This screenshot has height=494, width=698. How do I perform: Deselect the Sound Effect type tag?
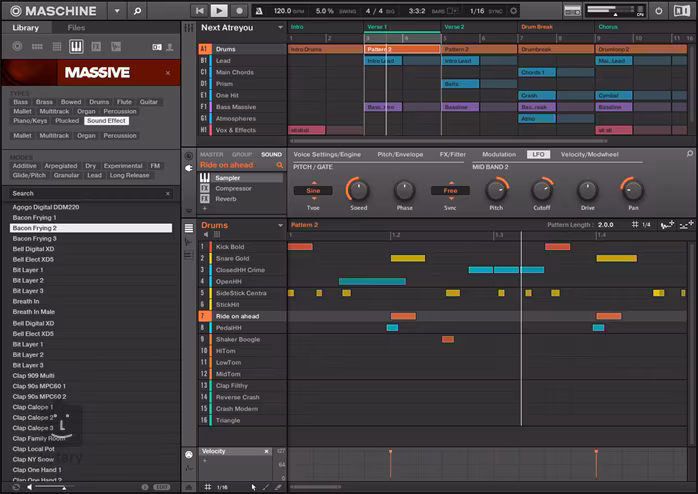click(106, 121)
